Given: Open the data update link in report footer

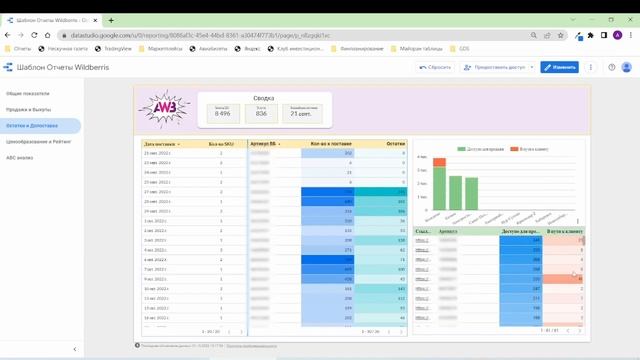Looking at the screenshot, I should click(x=251, y=346).
